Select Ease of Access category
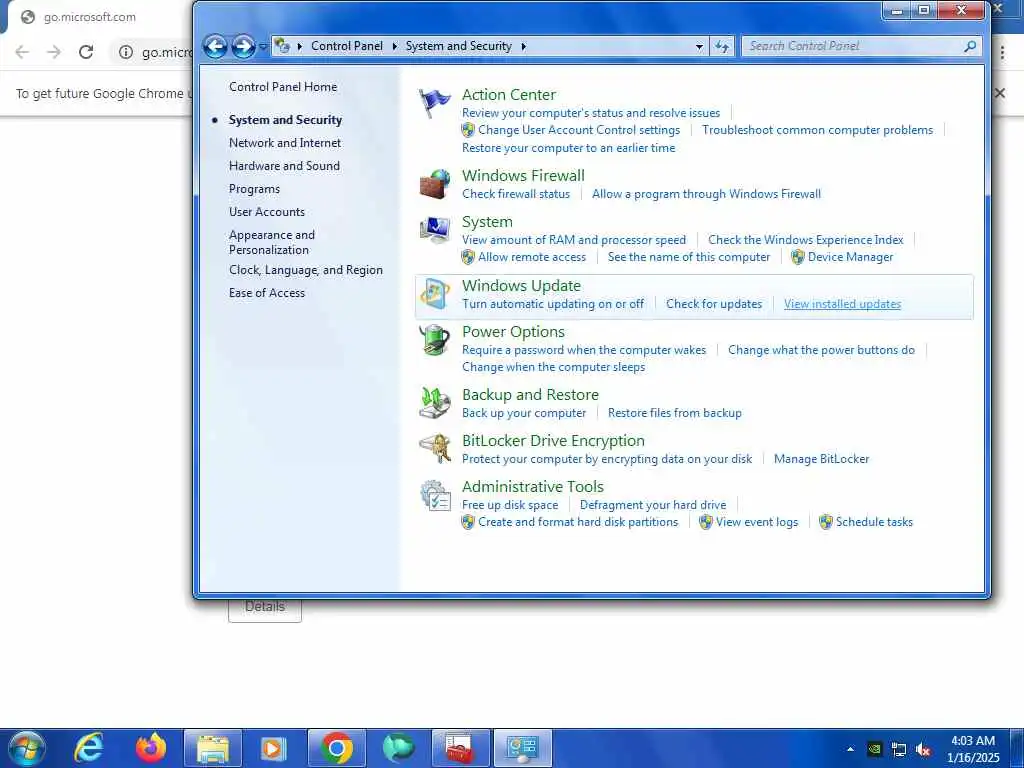Screen dimensions: 1024x768 coord(266,293)
